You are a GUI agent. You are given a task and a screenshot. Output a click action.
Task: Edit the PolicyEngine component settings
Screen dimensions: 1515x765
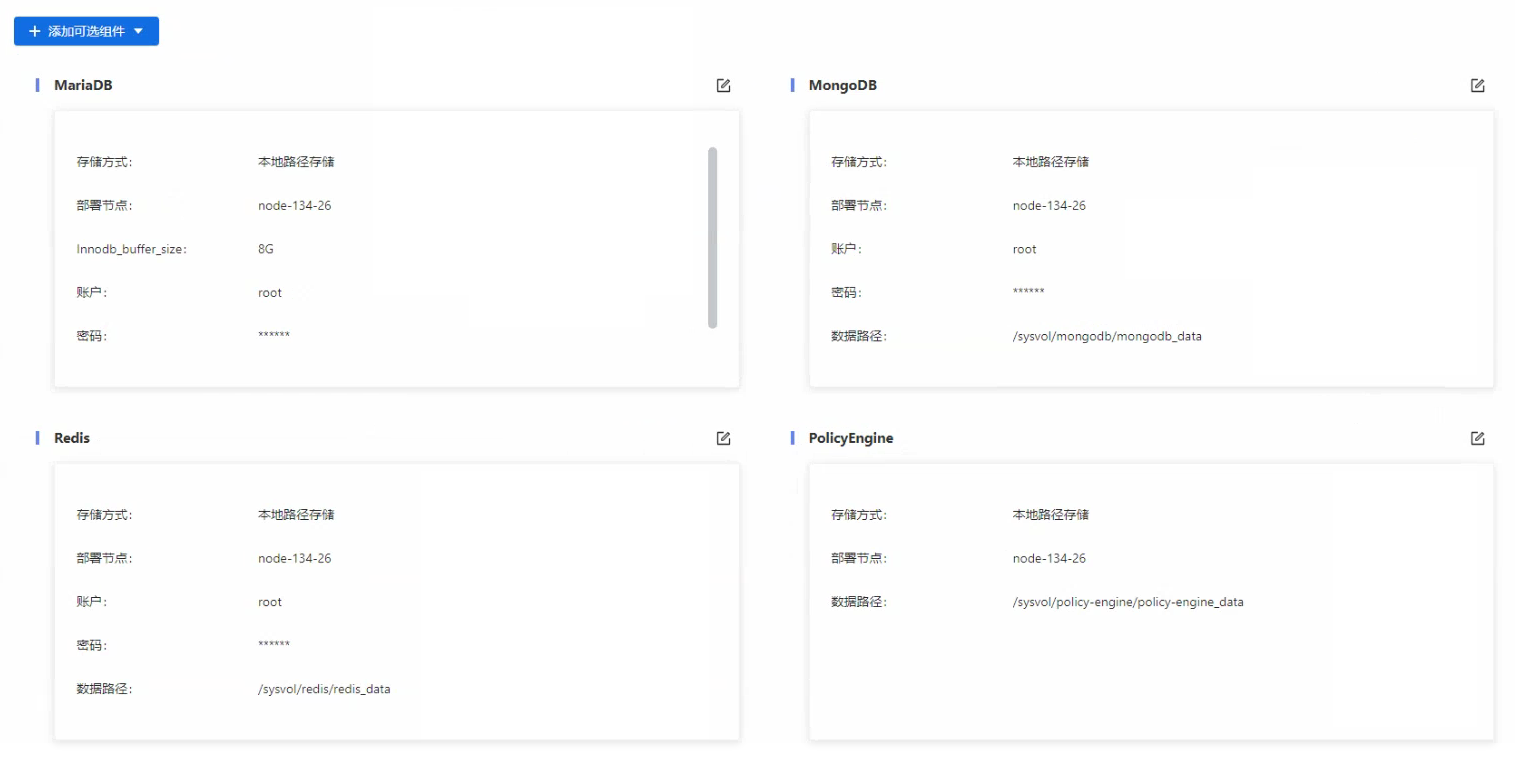[x=1477, y=438]
